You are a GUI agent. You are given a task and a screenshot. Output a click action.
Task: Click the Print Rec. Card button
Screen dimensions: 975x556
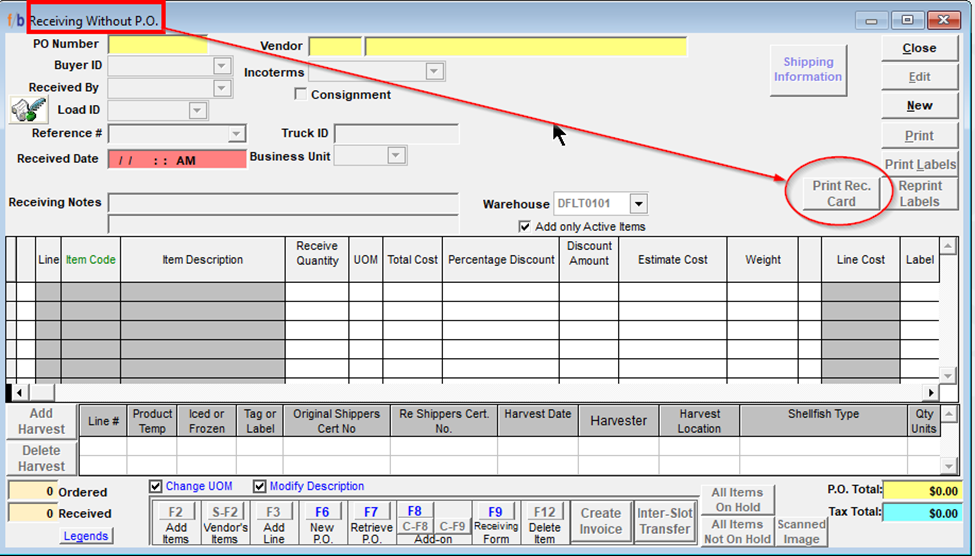point(841,194)
